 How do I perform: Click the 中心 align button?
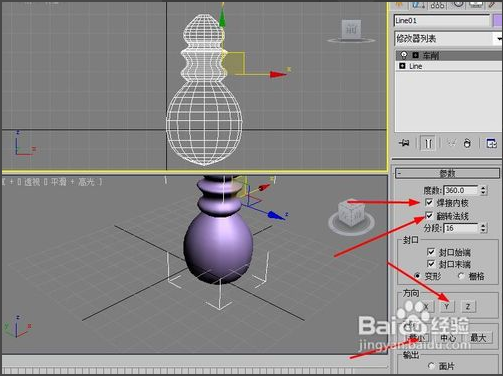[448, 338]
